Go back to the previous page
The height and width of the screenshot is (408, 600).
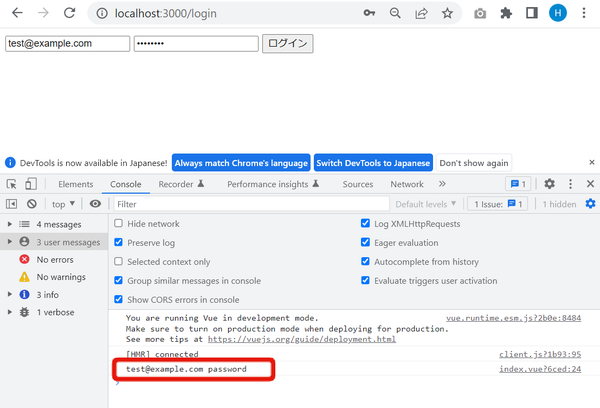pos(18,13)
